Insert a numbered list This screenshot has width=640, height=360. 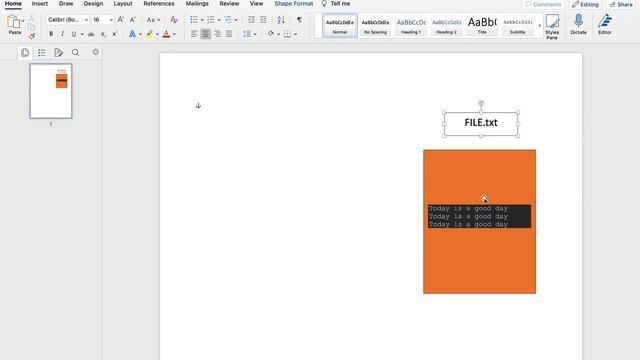coord(211,20)
